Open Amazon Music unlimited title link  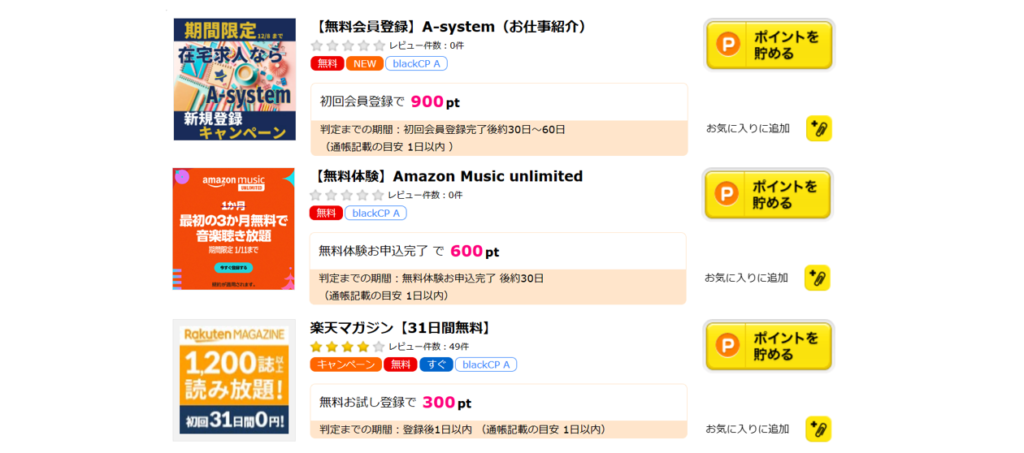pyautogui.click(x=446, y=176)
